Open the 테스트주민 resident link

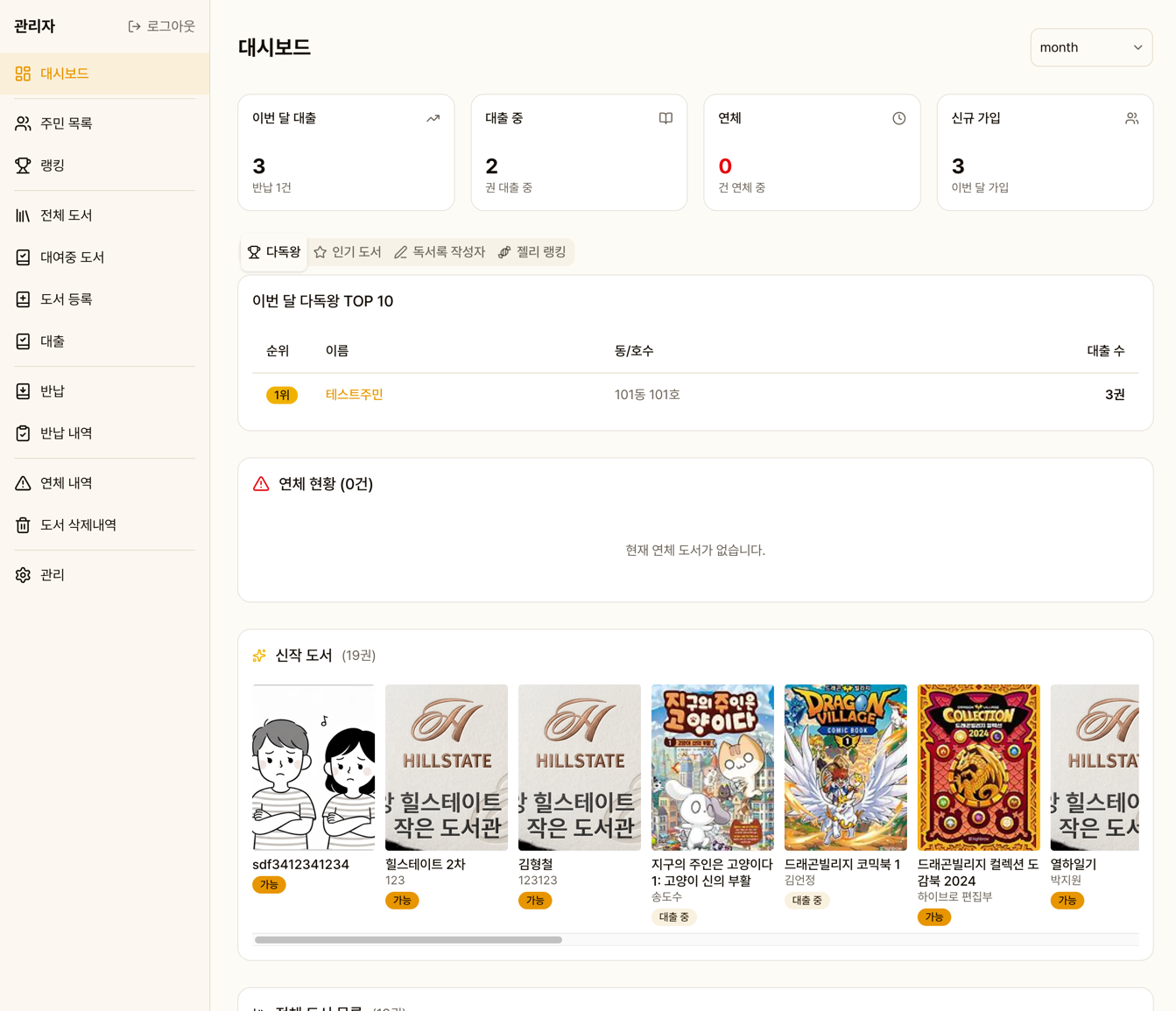click(x=354, y=395)
